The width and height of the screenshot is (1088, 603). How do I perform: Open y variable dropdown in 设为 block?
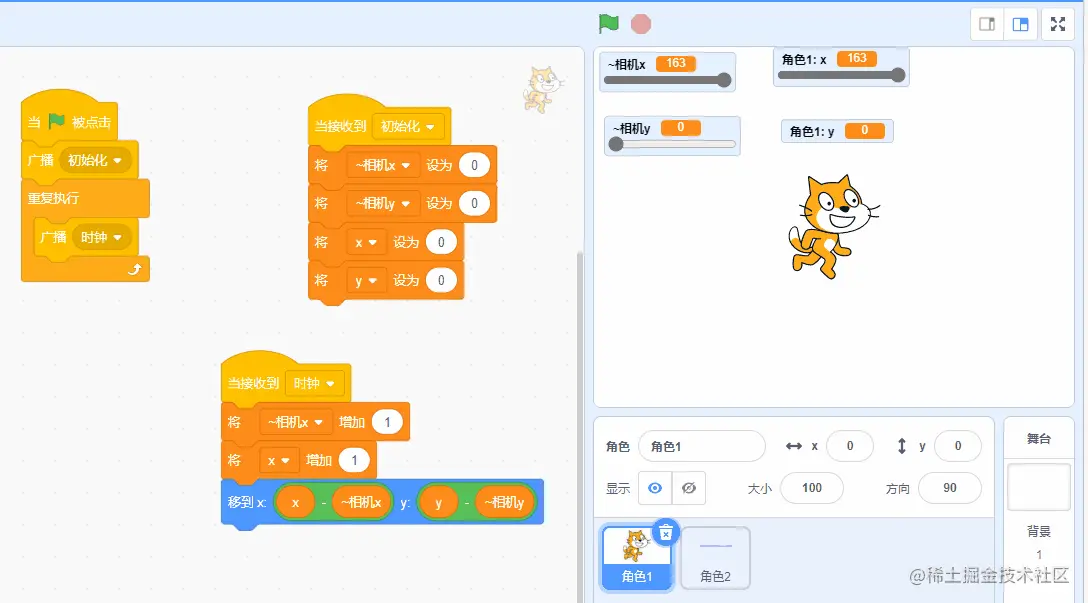pyautogui.click(x=366, y=280)
